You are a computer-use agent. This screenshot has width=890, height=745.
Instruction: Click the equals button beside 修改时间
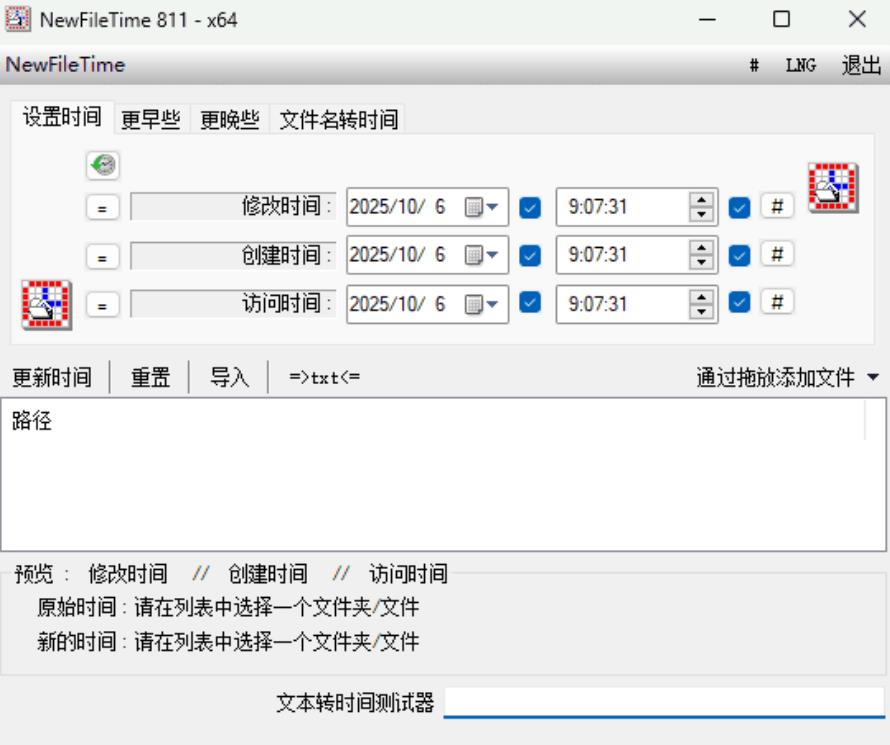click(x=102, y=209)
